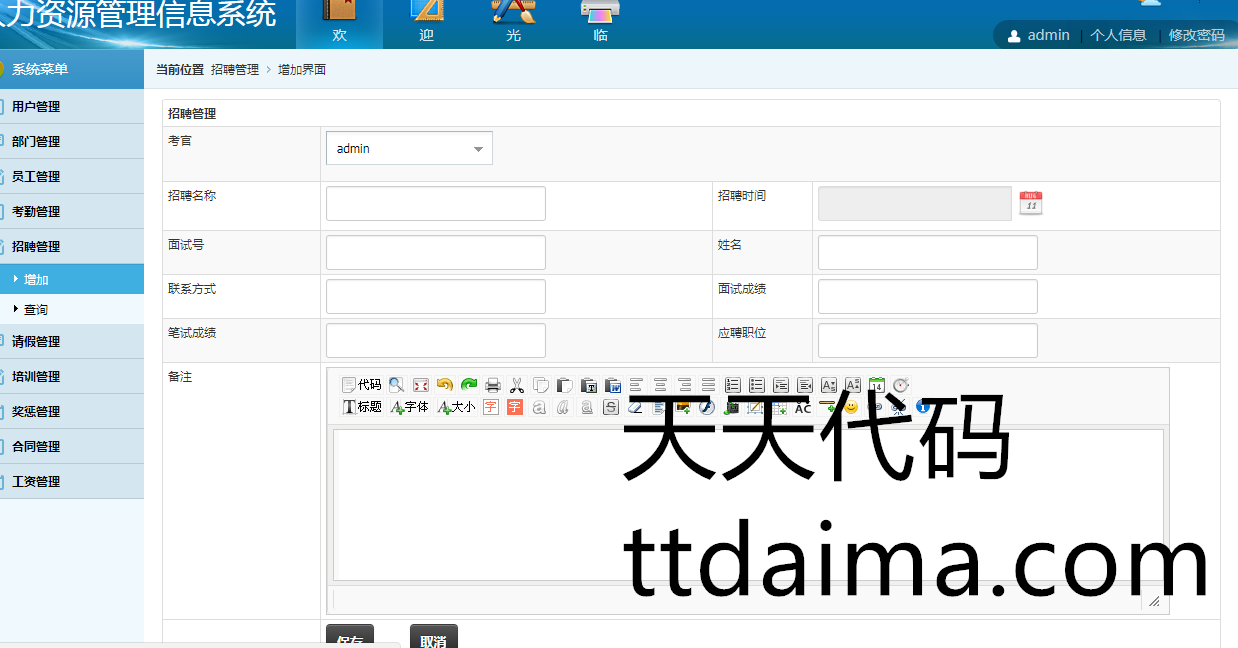The height and width of the screenshot is (648, 1238).
Task: Expand the 请假管理 menu section
Action: click(36, 341)
